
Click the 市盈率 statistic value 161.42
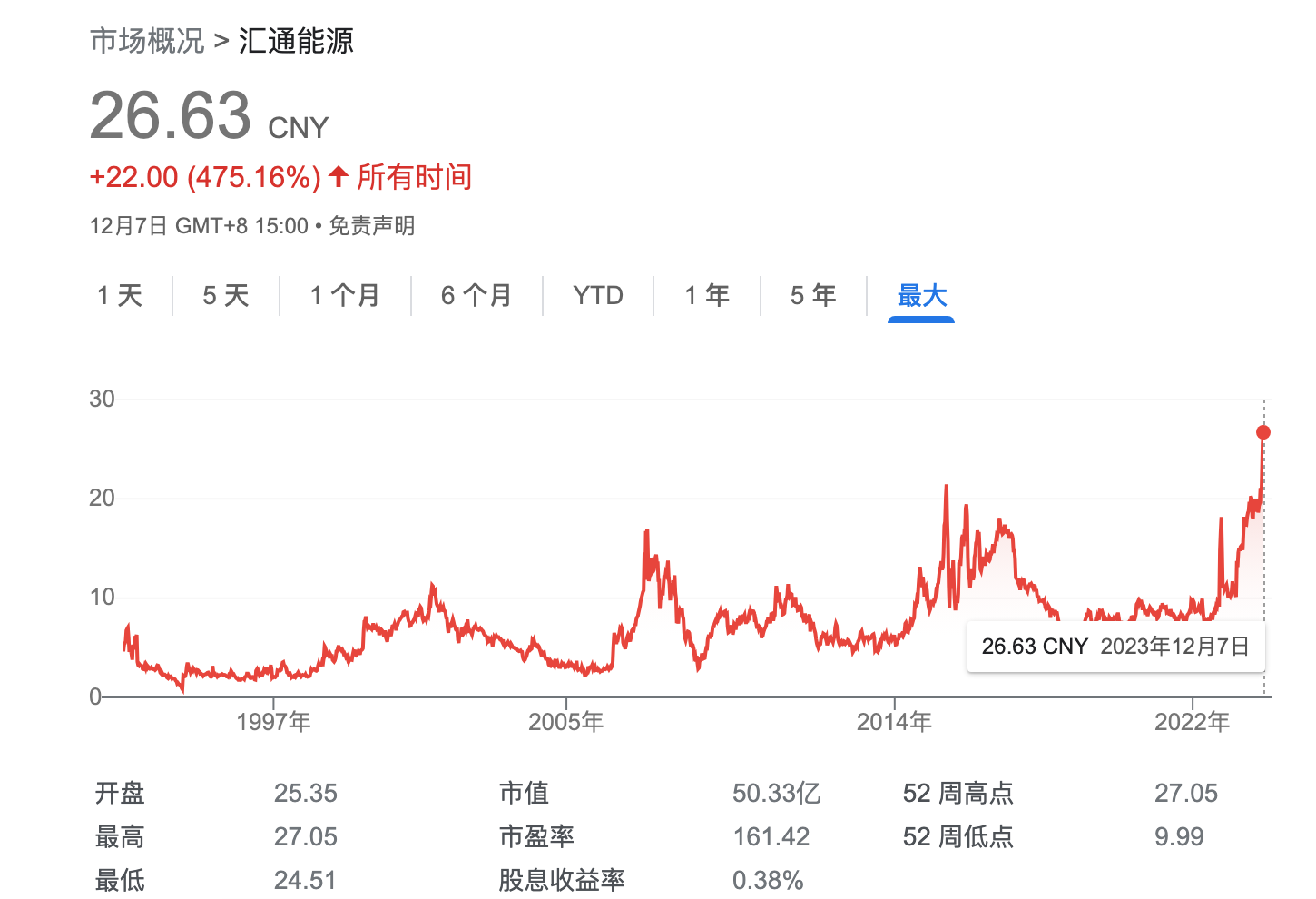[x=771, y=835]
